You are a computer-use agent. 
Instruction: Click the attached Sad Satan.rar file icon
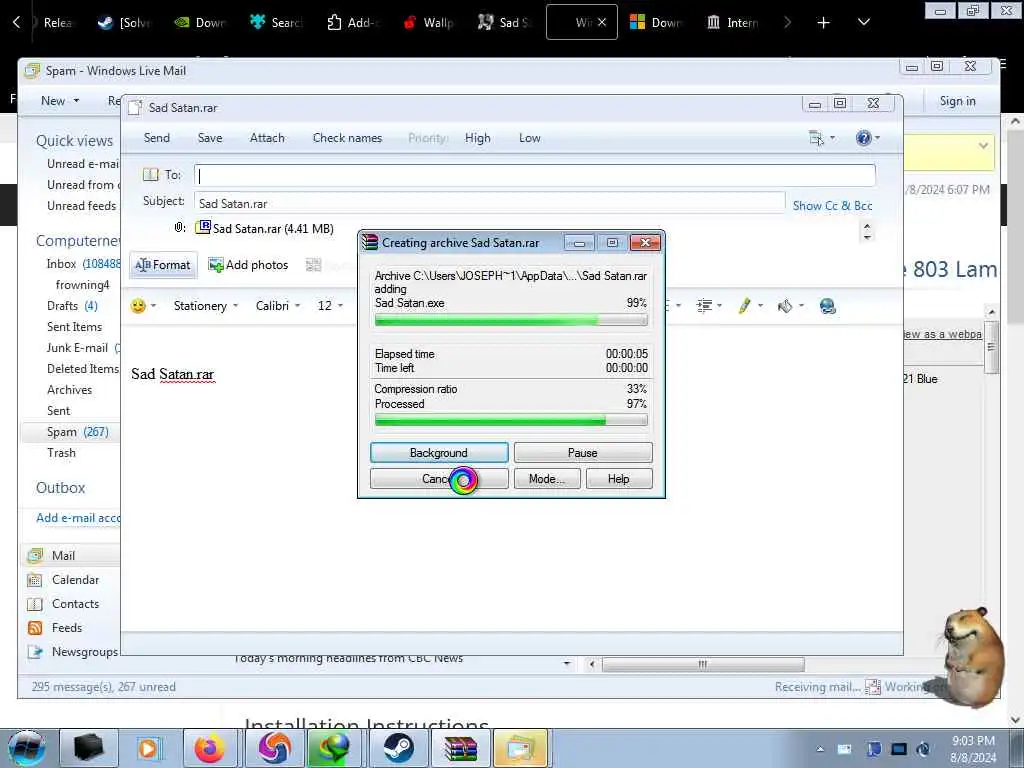203,227
